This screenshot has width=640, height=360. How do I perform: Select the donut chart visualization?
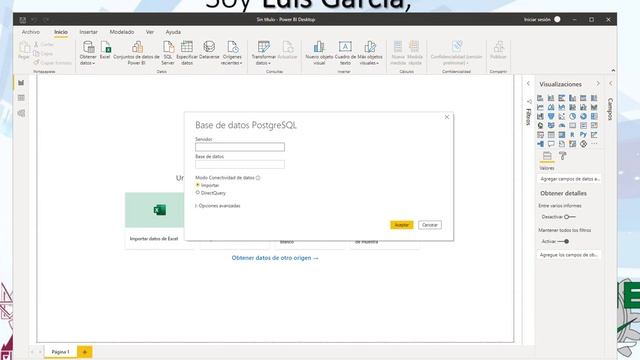click(x=583, y=116)
